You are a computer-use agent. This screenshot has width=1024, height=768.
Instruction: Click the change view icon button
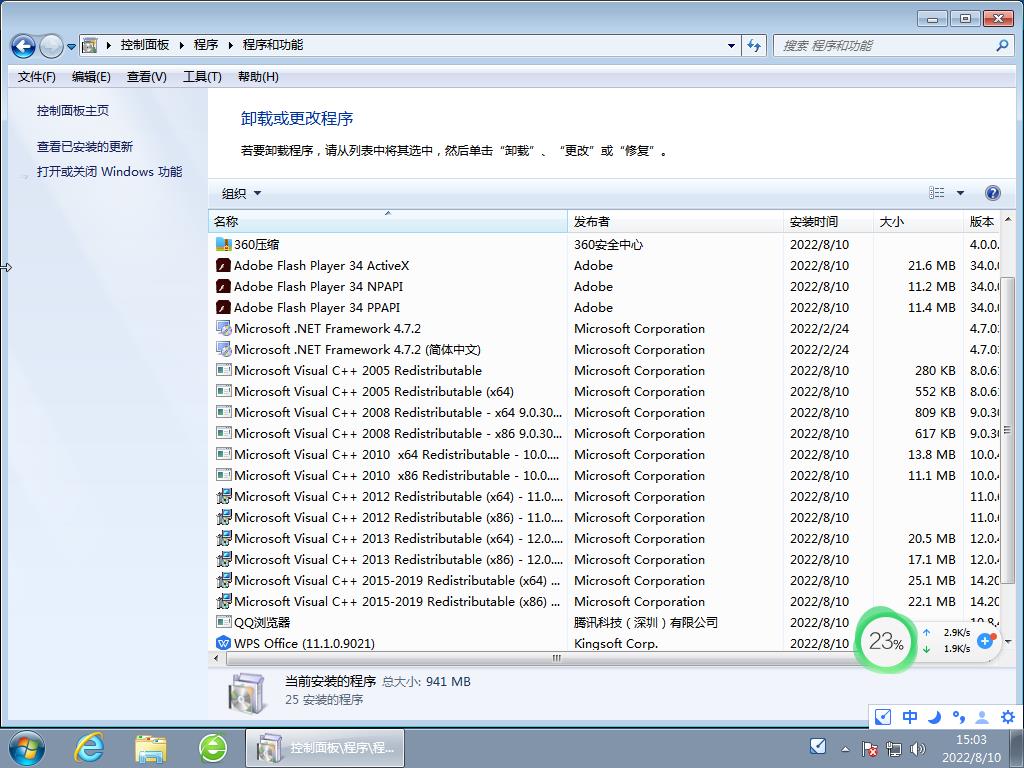[936, 193]
